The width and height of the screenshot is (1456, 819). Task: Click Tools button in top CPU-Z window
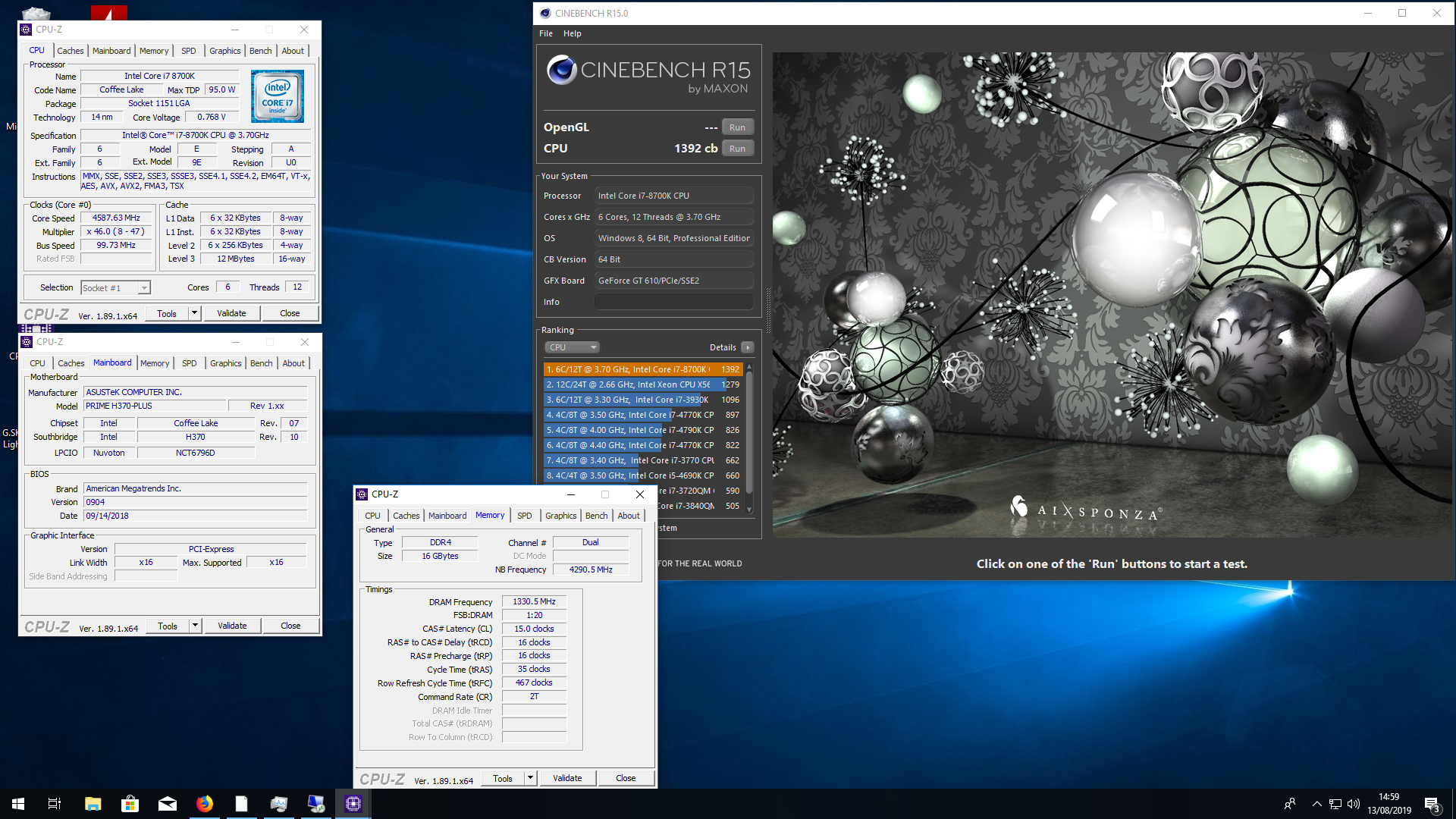166,313
